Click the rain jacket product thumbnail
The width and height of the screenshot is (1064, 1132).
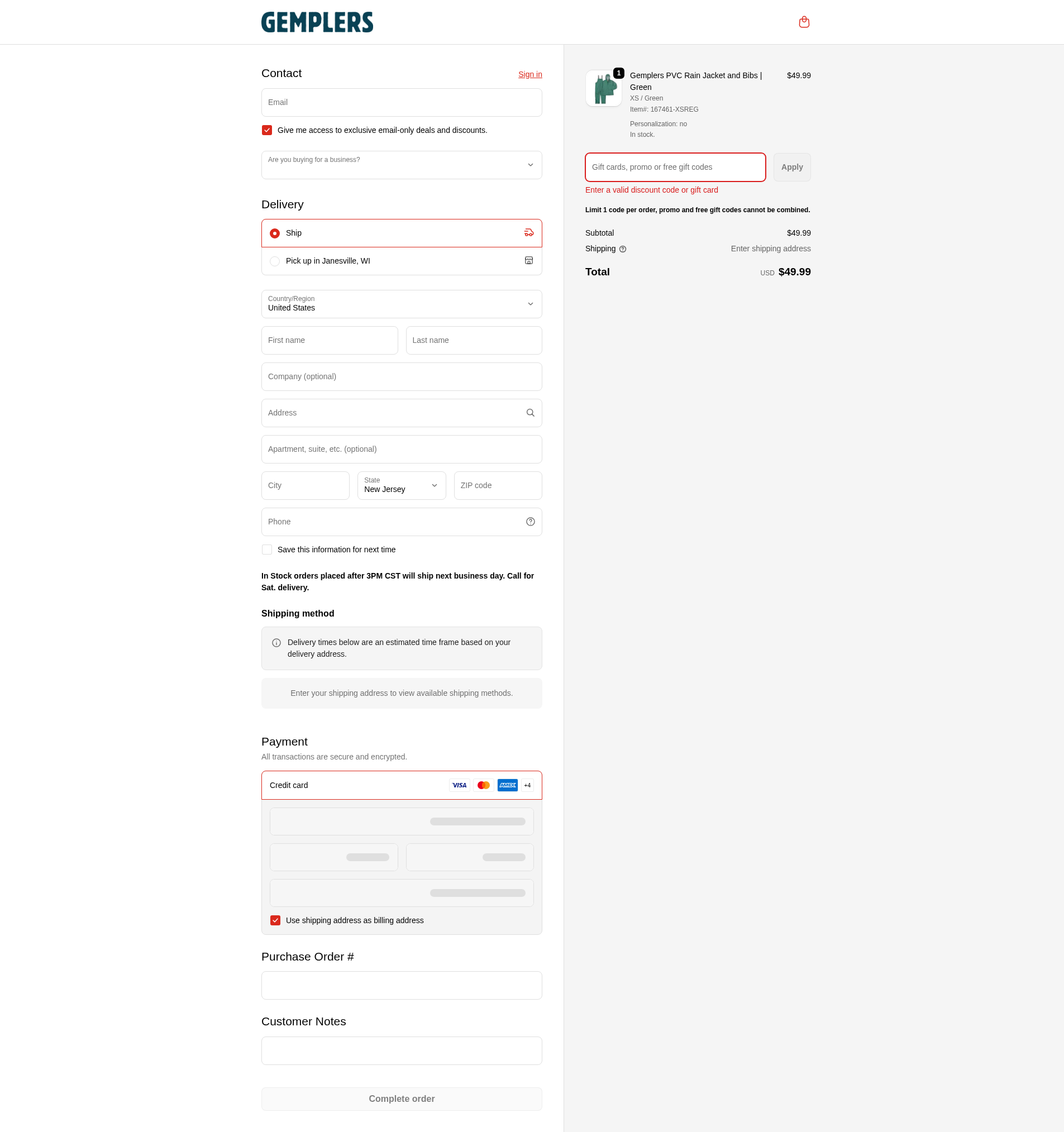[x=604, y=88]
